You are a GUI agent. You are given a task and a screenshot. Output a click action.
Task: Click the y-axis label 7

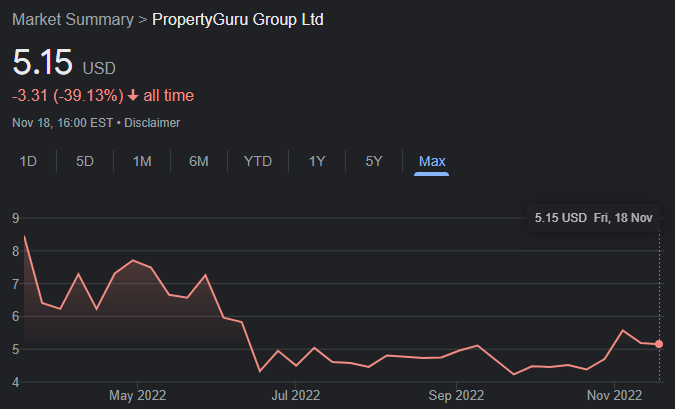[x=16, y=284]
